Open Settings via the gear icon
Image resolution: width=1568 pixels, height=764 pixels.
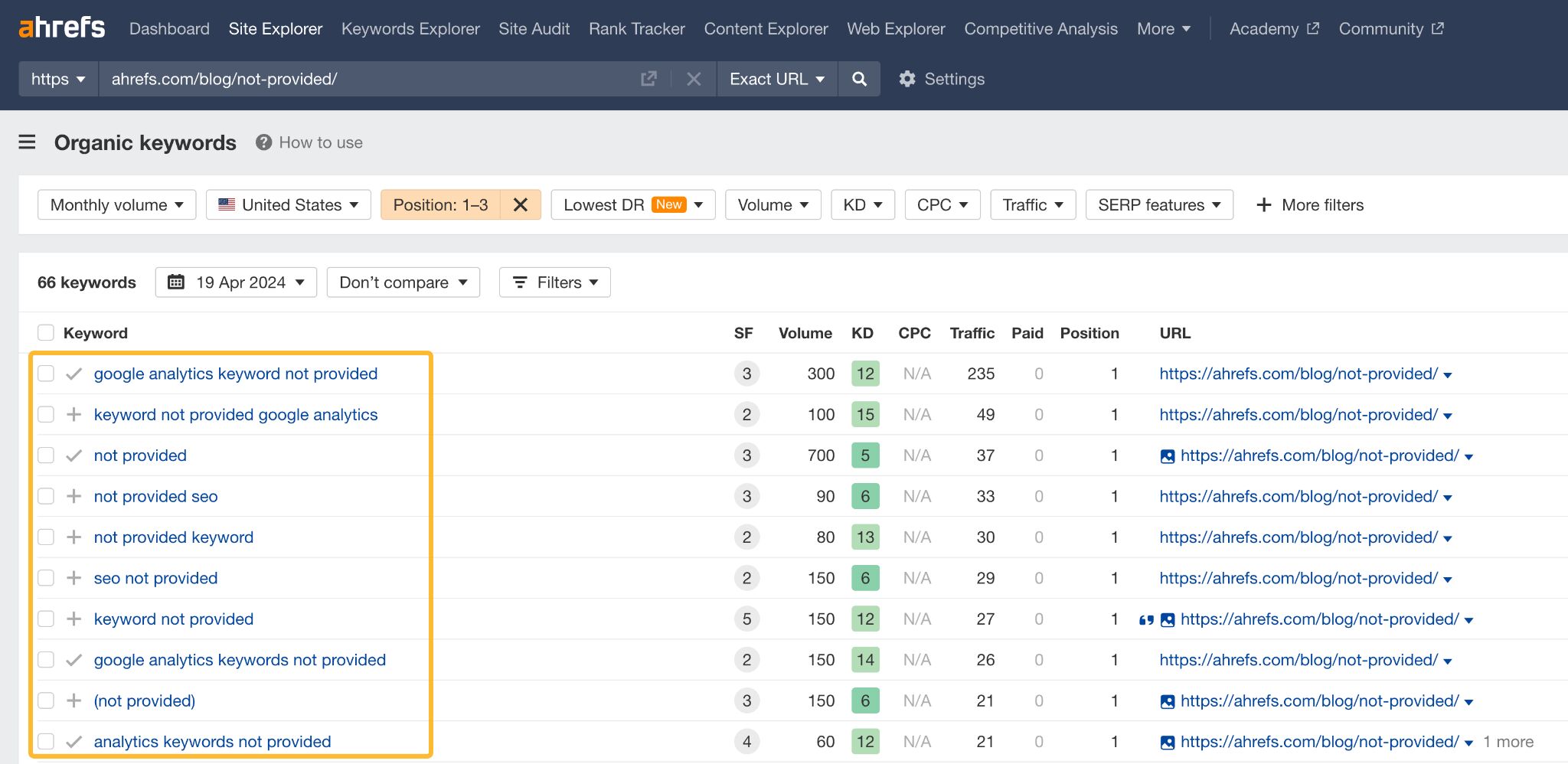(x=908, y=78)
